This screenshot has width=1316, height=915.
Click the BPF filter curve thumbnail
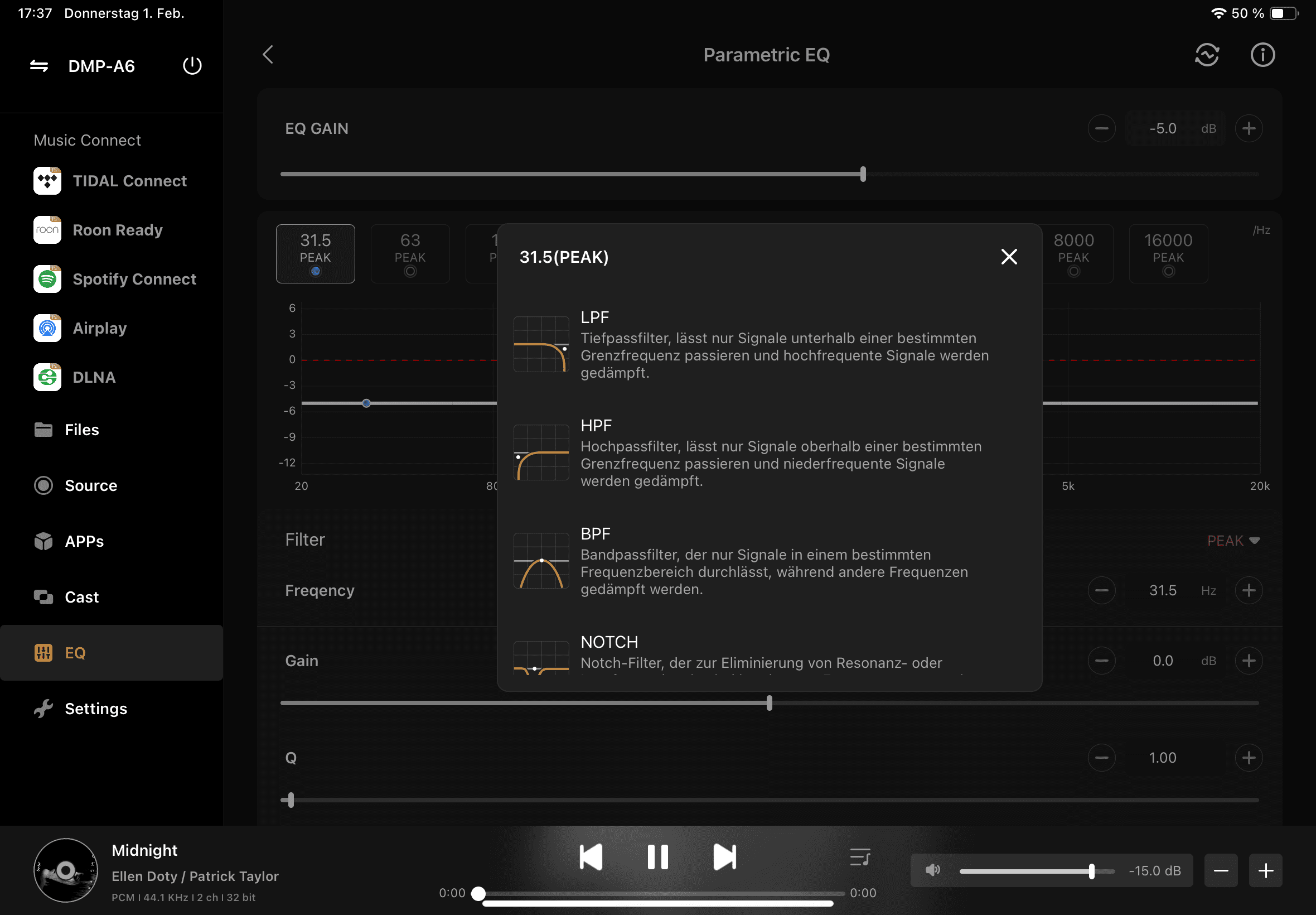tap(541, 561)
